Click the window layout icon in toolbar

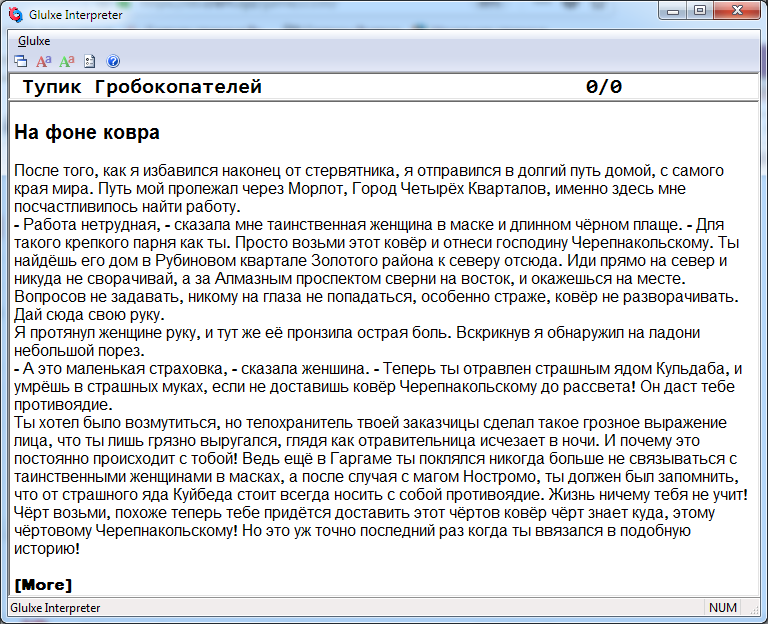[21, 61]
